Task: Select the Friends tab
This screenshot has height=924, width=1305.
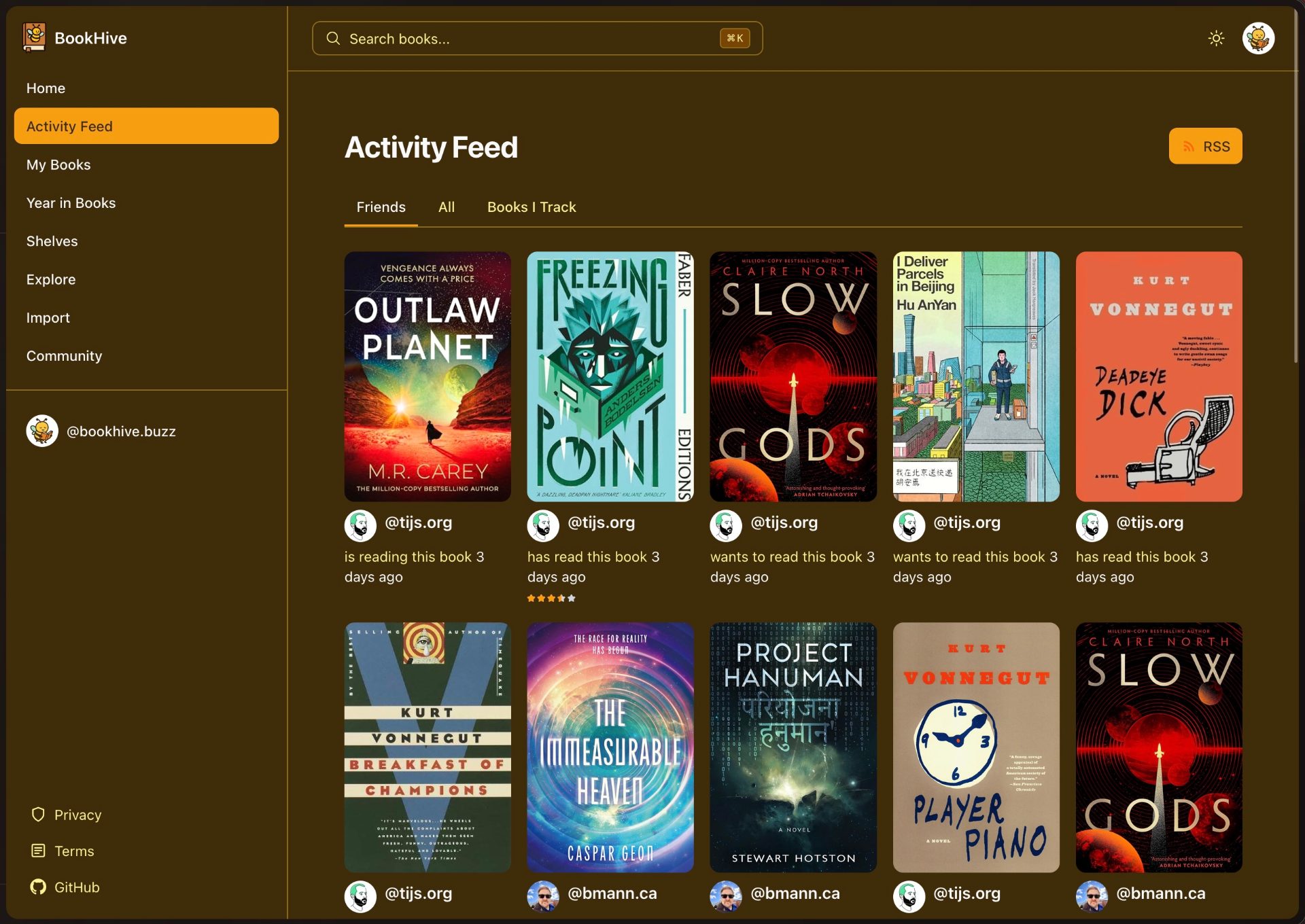Action: (x=381, y=207)
